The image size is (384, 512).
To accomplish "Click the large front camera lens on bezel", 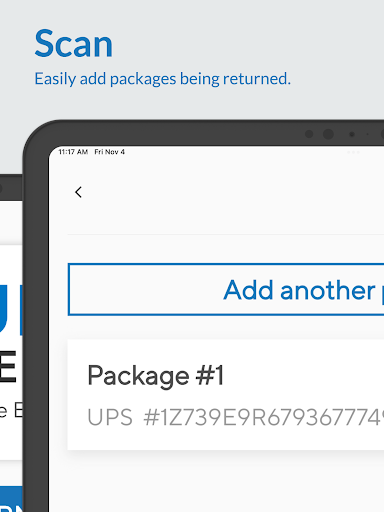I will pyautogui.click(x=328, y=134).
